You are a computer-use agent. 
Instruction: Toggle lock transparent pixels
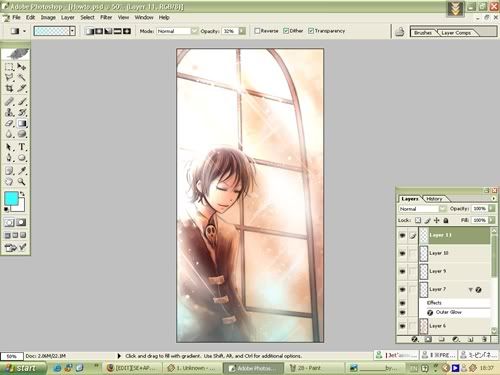(418, 220)
